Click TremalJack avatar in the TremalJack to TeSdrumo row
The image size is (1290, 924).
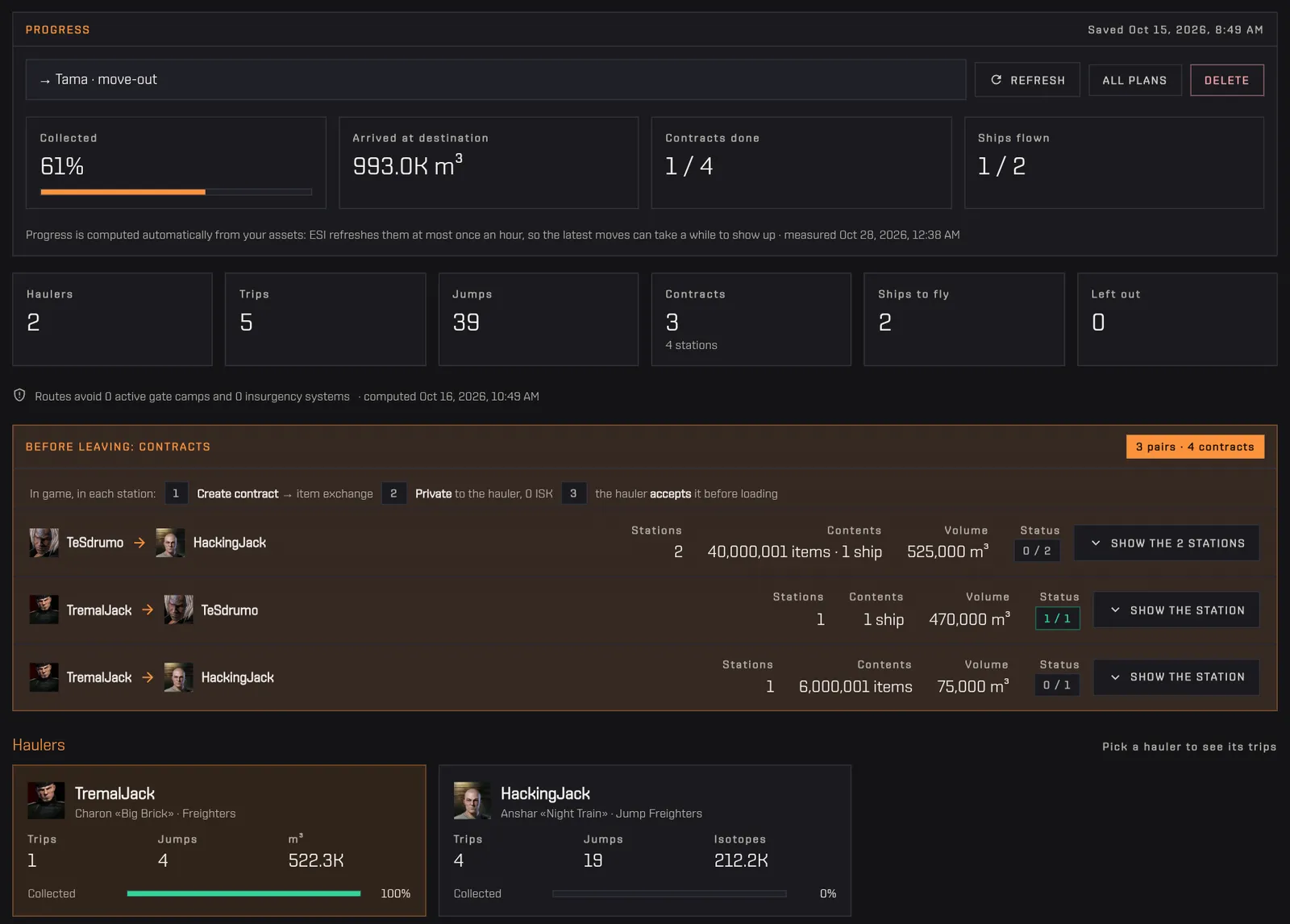pos(44,610)
